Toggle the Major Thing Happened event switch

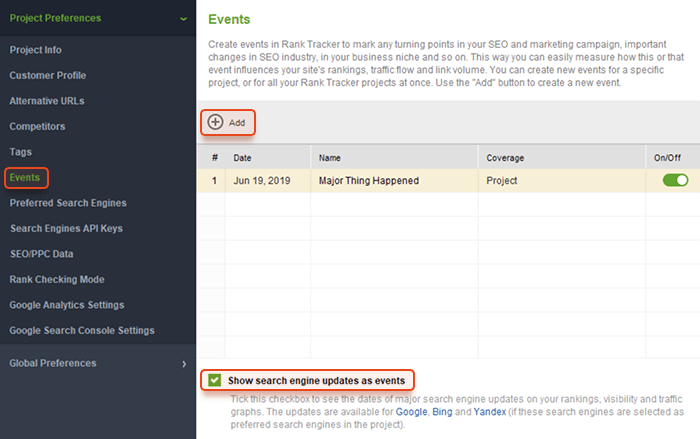coord(675,180)
